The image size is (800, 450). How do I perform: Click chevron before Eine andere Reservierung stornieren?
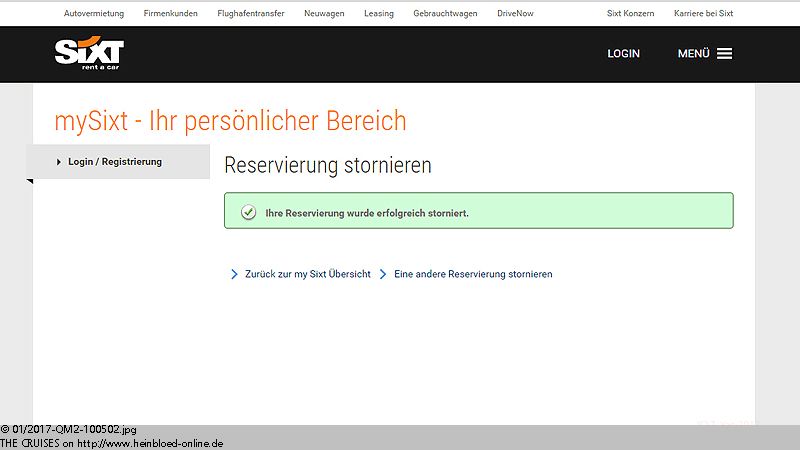383,274
